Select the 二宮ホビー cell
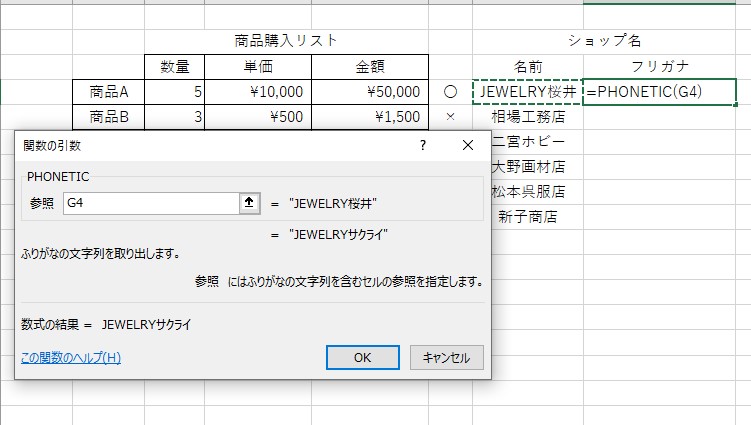Screen dimensions: 751x425 pos(529,141)
